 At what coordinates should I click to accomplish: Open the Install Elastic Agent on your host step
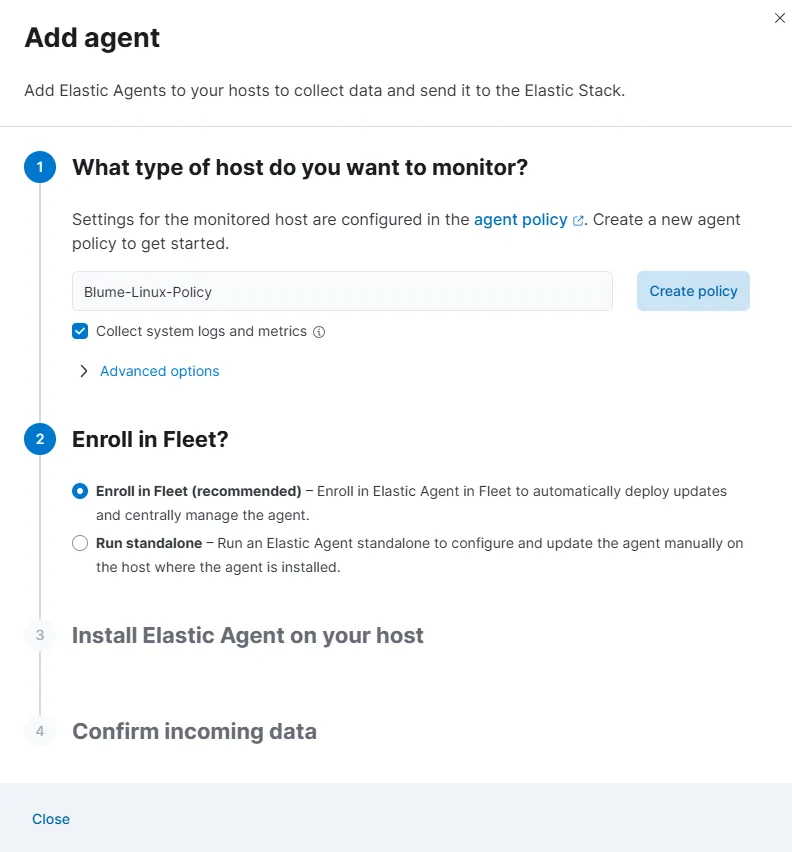[x=248, y=635]
